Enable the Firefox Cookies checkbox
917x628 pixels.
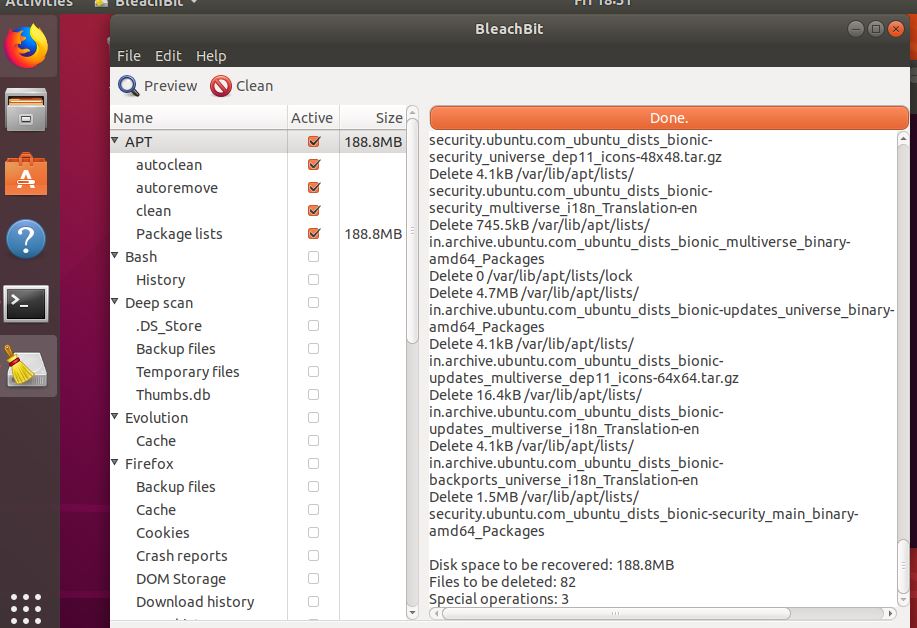(313, 532)
